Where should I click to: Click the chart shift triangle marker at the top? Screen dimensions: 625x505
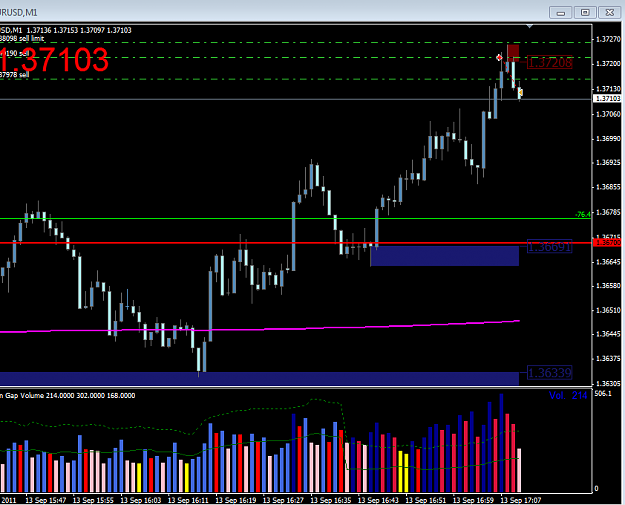click(529, 26)
